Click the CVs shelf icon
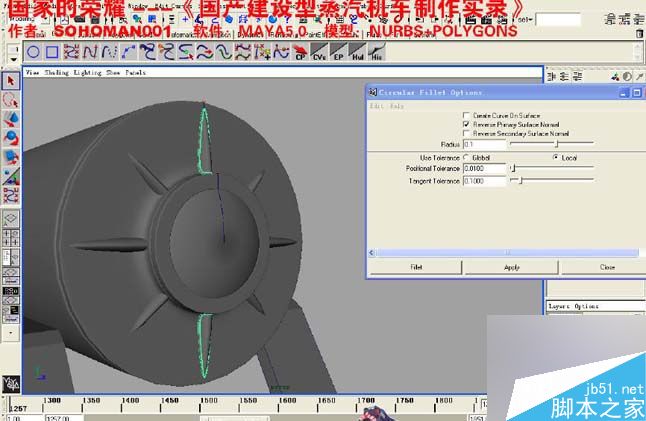The width and height of the screenshot is (646, 421). coord(319,52)
